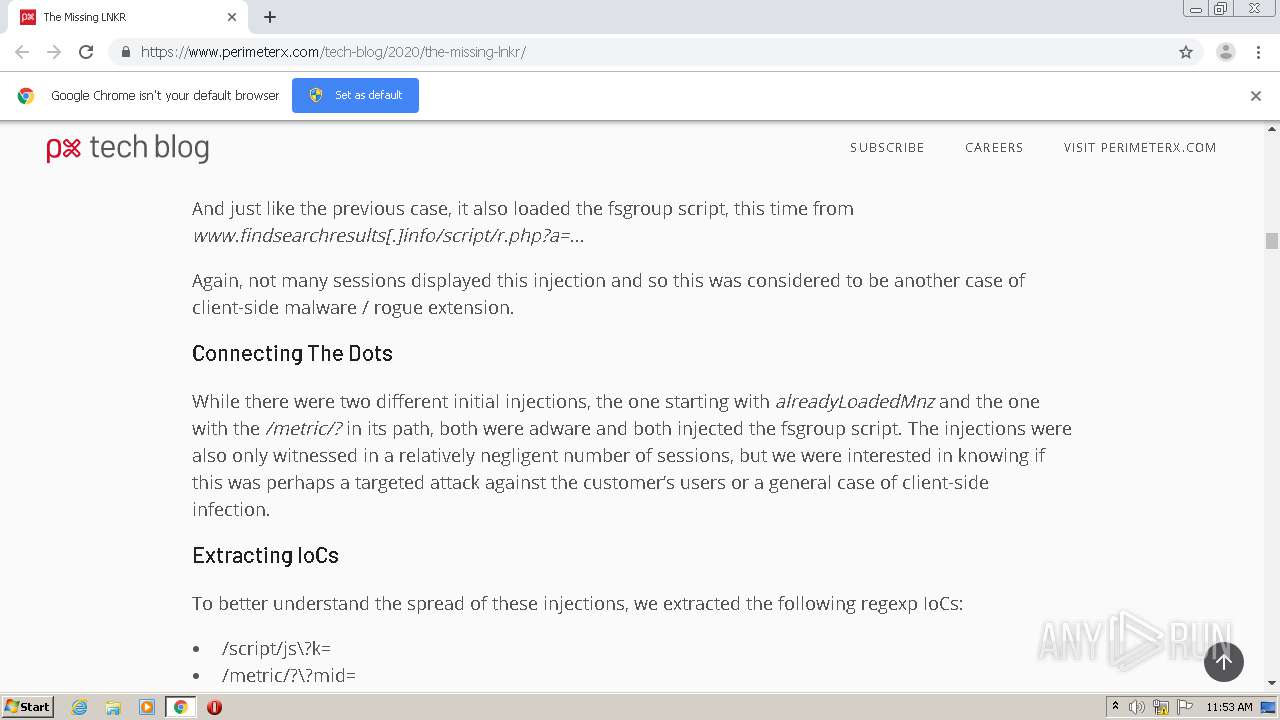Open the Chrome three-dot menu
Viewport: 1280px width, 720px height.
pos(1258,52)
